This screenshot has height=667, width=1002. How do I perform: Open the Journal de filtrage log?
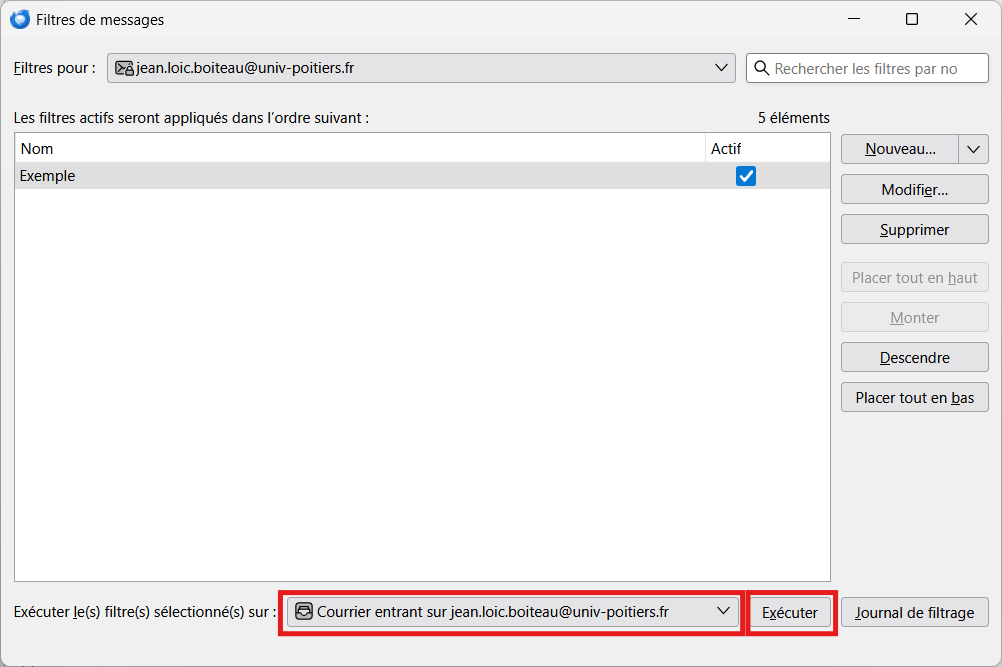pyautogui.click(x=914, y=612)
